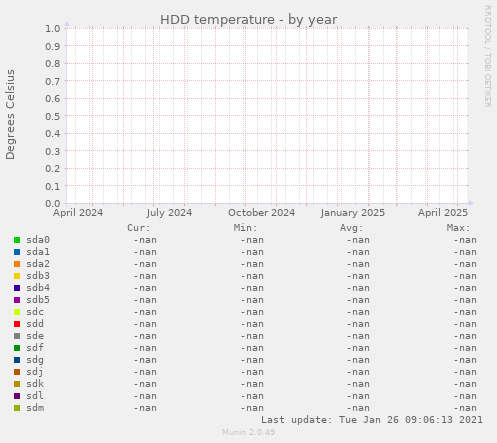Viewport: 497px width, 443px height.
Task: Click the 'sdl' legend label
Action: click(35, 396)
